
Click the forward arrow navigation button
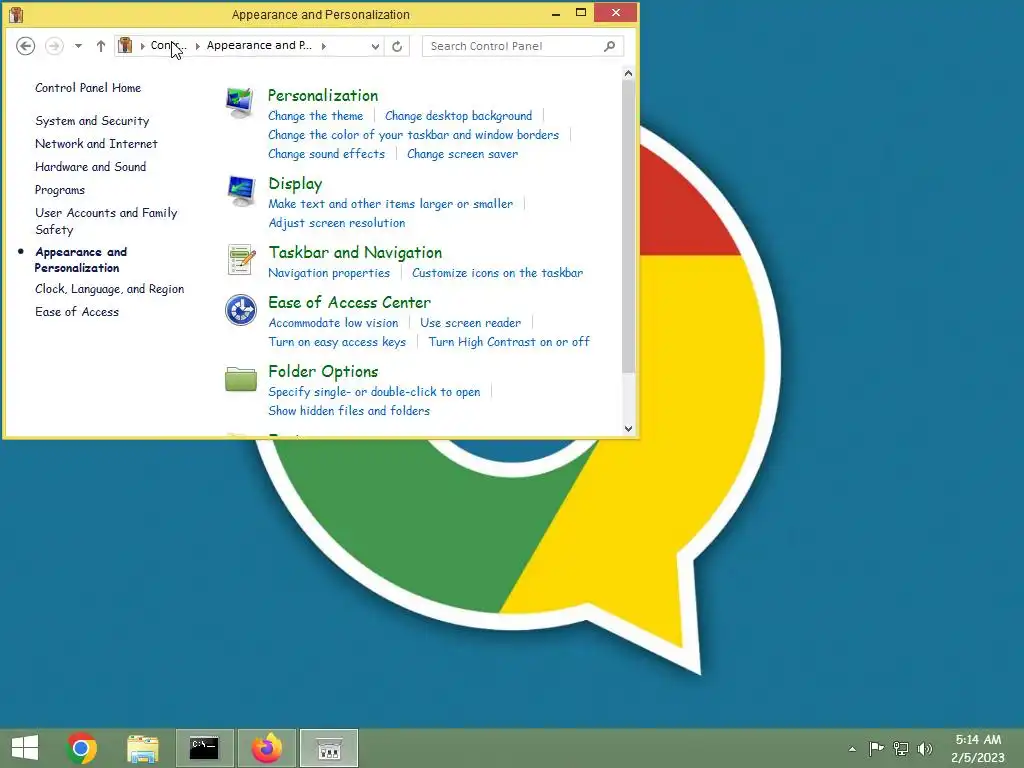pyautogui.click(x=54, y=46)
